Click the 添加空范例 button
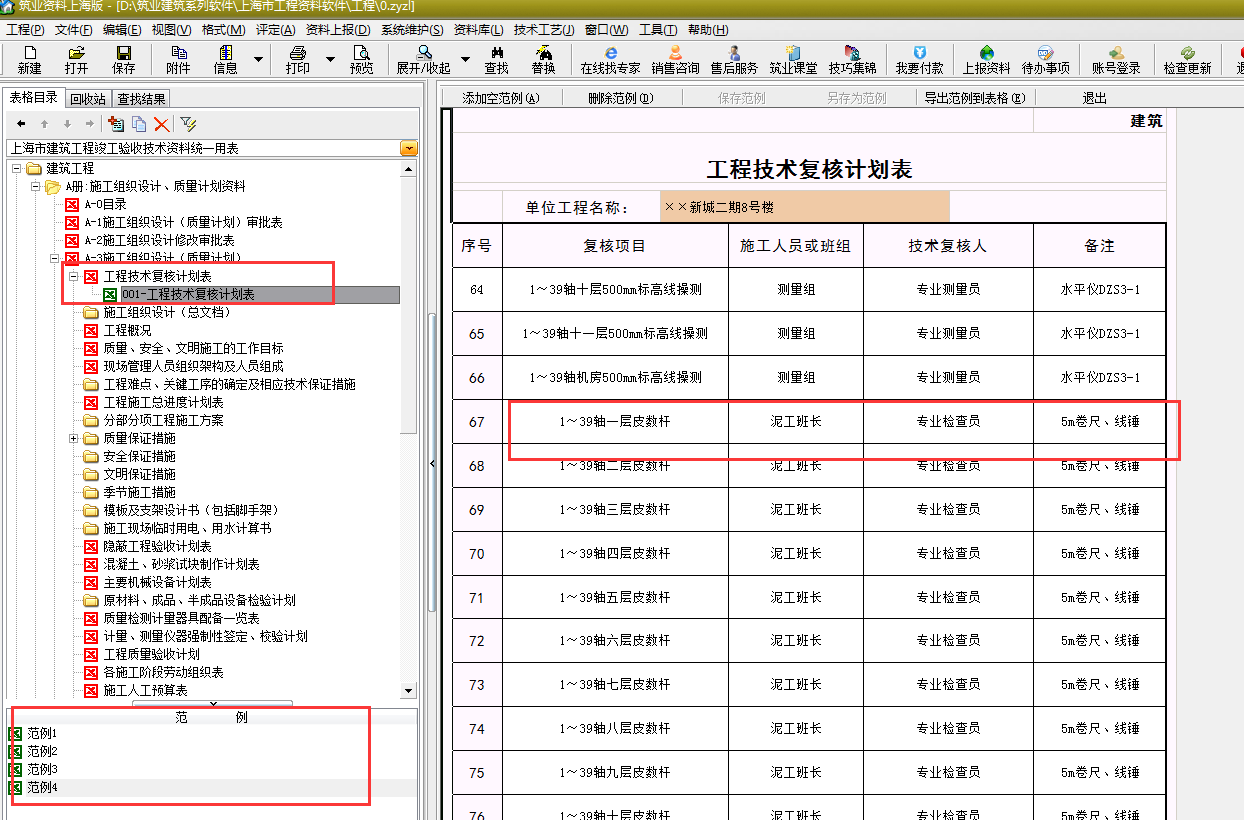This screenshot has height=820, width=1244. (x=500, y=98)
